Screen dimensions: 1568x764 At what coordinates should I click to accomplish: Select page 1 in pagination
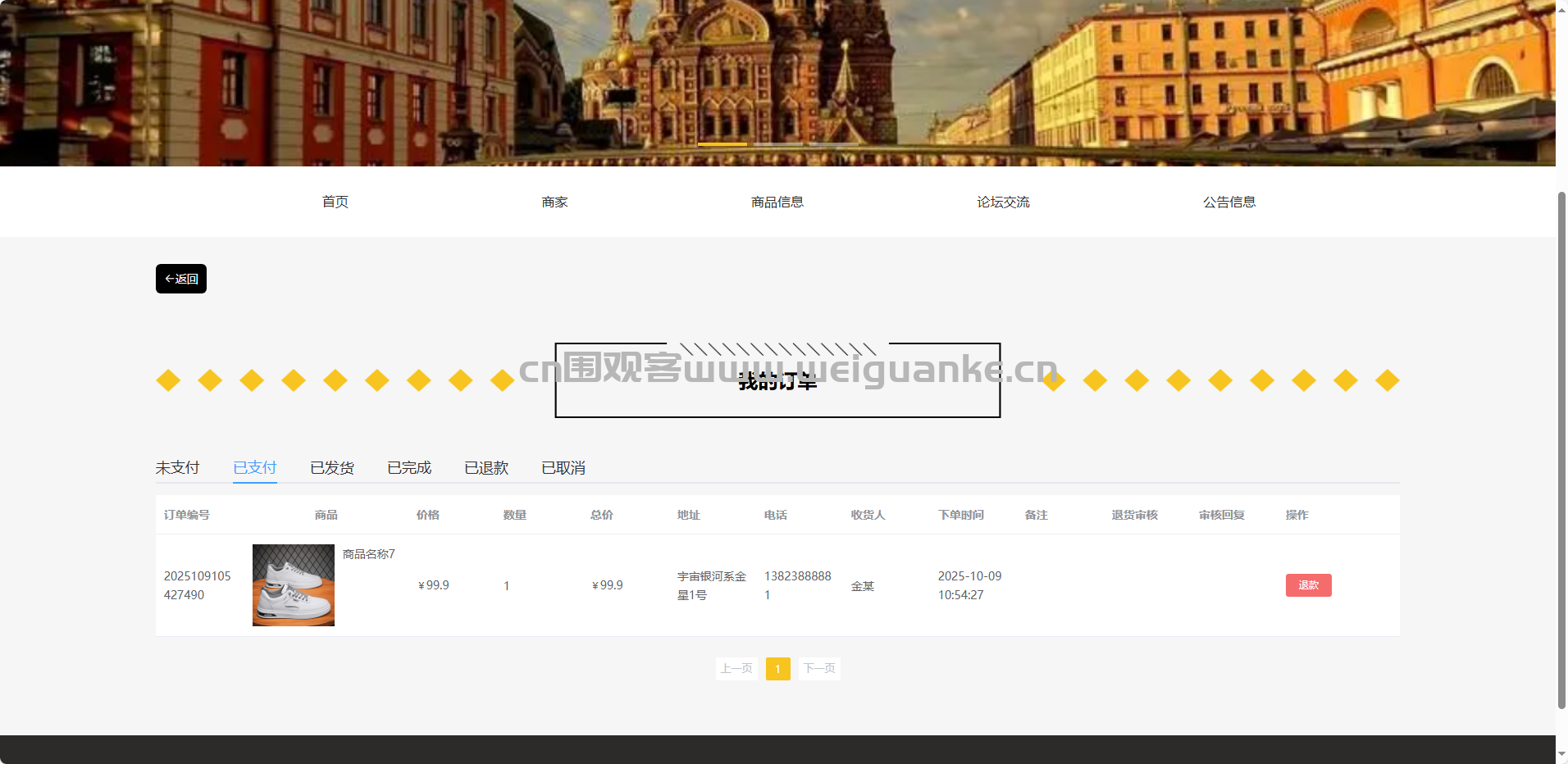[x=777, y=669]
